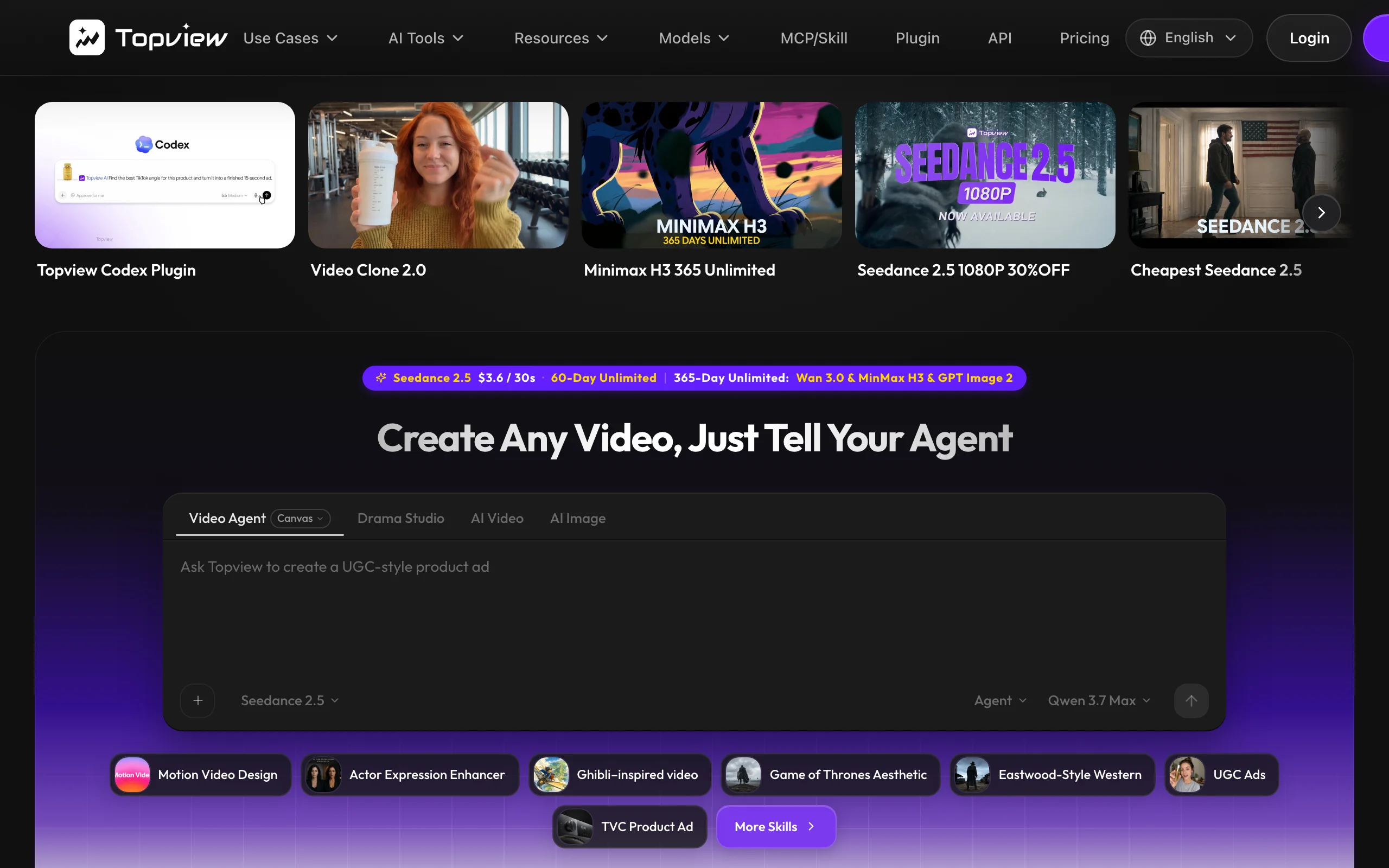This screenshot has width=1389, height=868.
Task: Click the Login button
Action: (1309, 38)
